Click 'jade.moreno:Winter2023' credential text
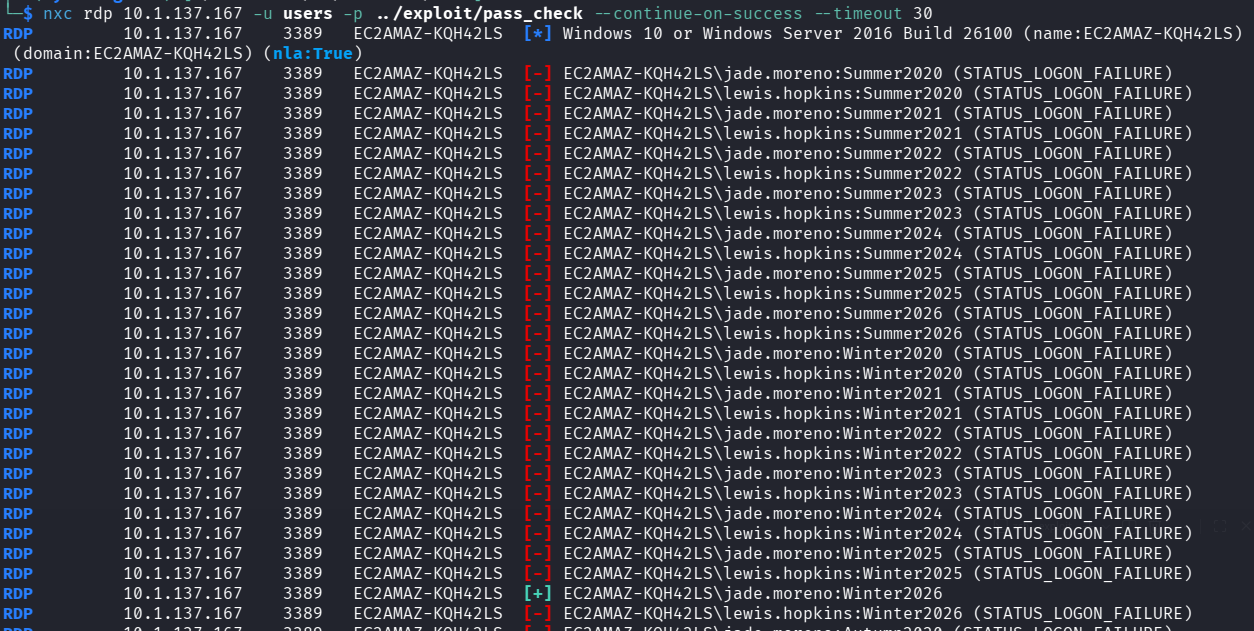Screen dimensions: 1254x631 pos(833,474)
